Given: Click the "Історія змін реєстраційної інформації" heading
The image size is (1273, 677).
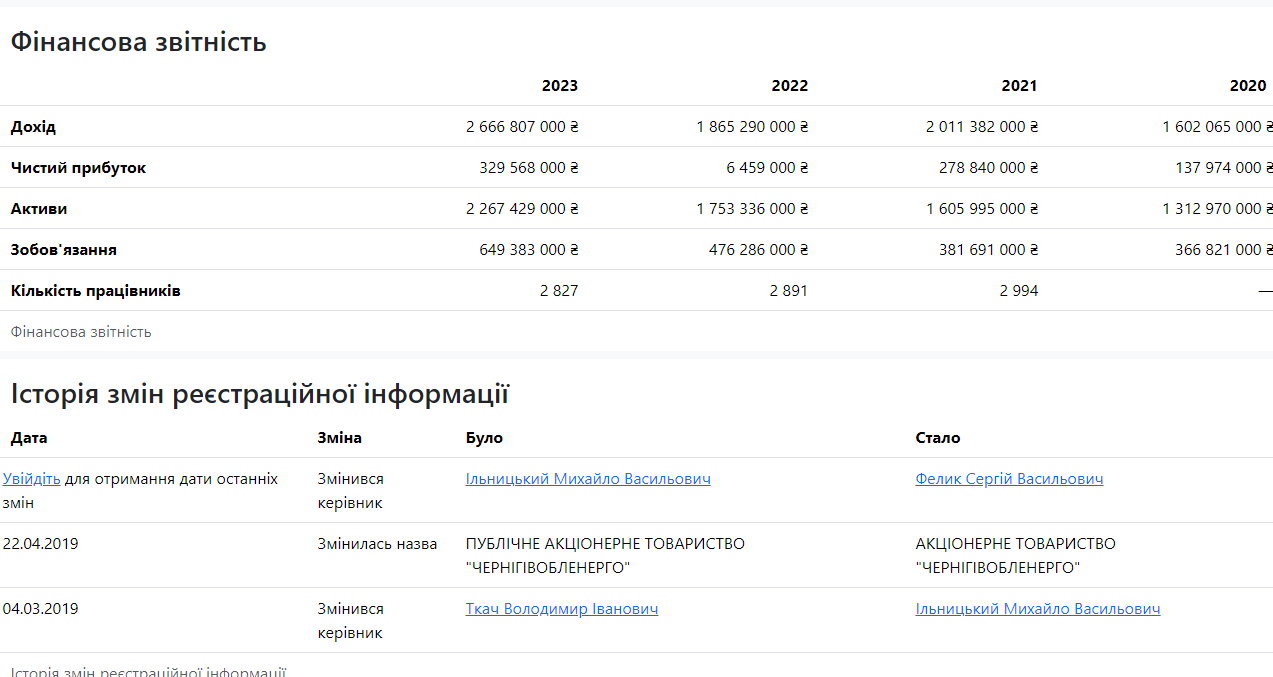Looking at the screenshot, I should (x=259, y=394).
